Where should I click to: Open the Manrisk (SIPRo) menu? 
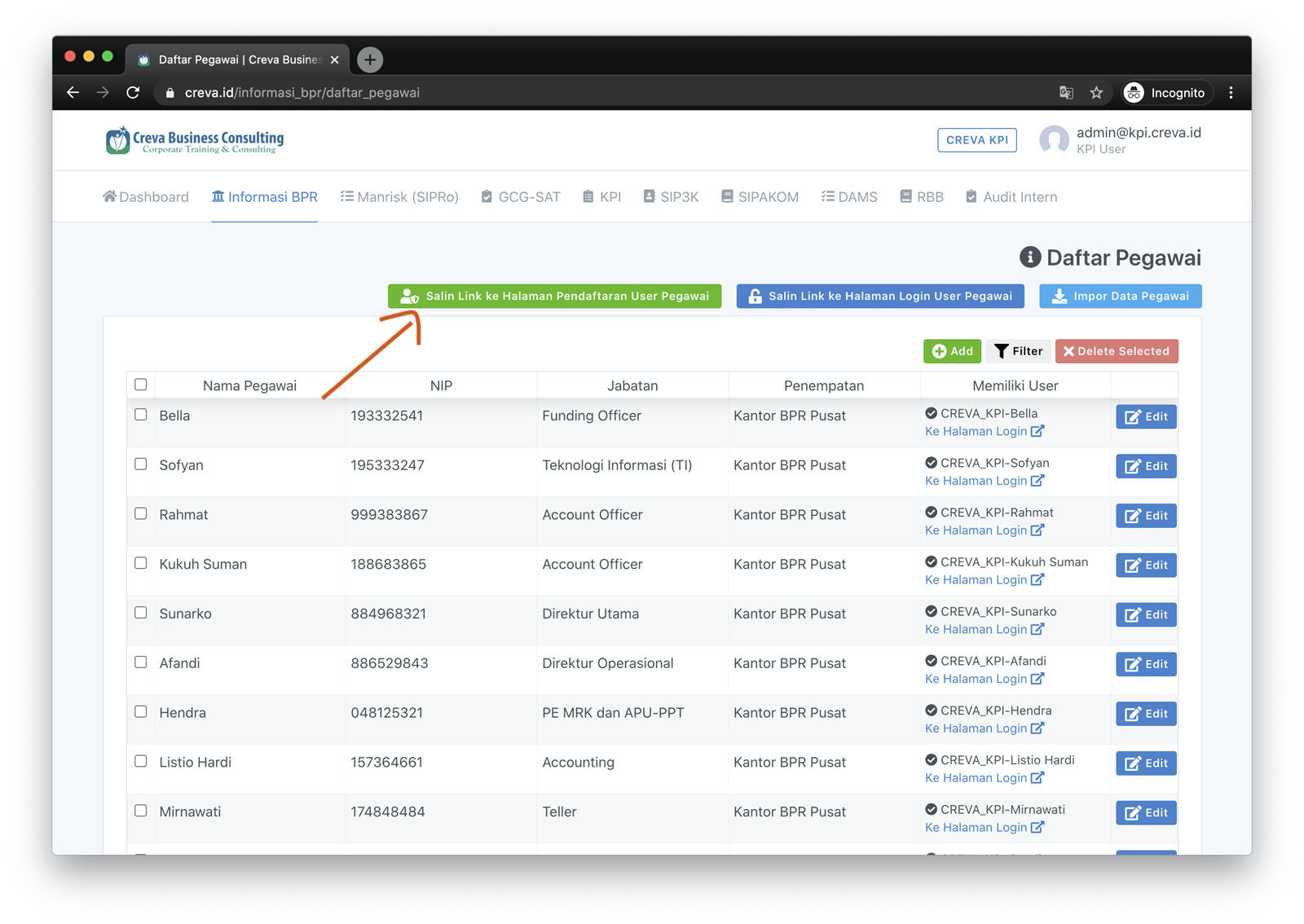[399, 197]
